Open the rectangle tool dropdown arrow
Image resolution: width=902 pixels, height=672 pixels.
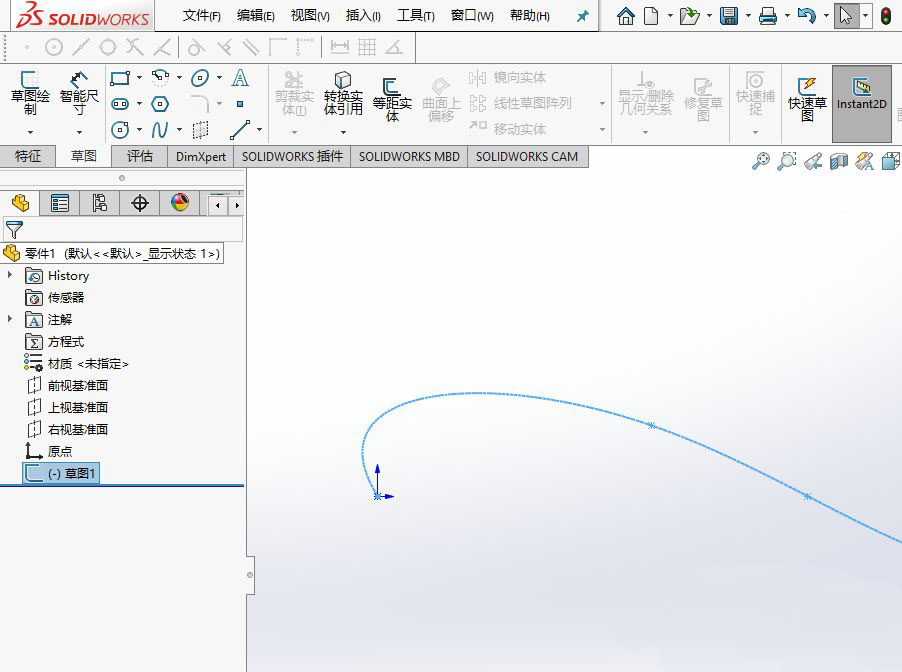click(139, 77)
